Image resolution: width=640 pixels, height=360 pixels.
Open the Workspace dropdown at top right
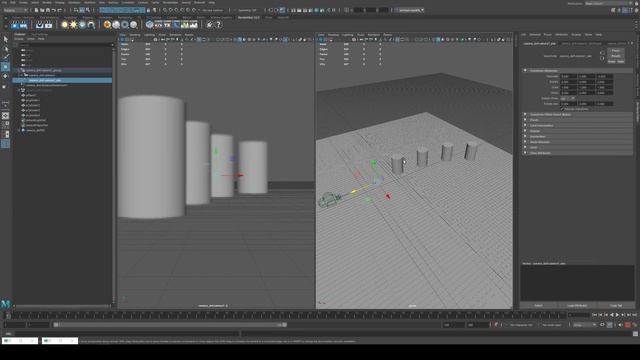(609, 3)
